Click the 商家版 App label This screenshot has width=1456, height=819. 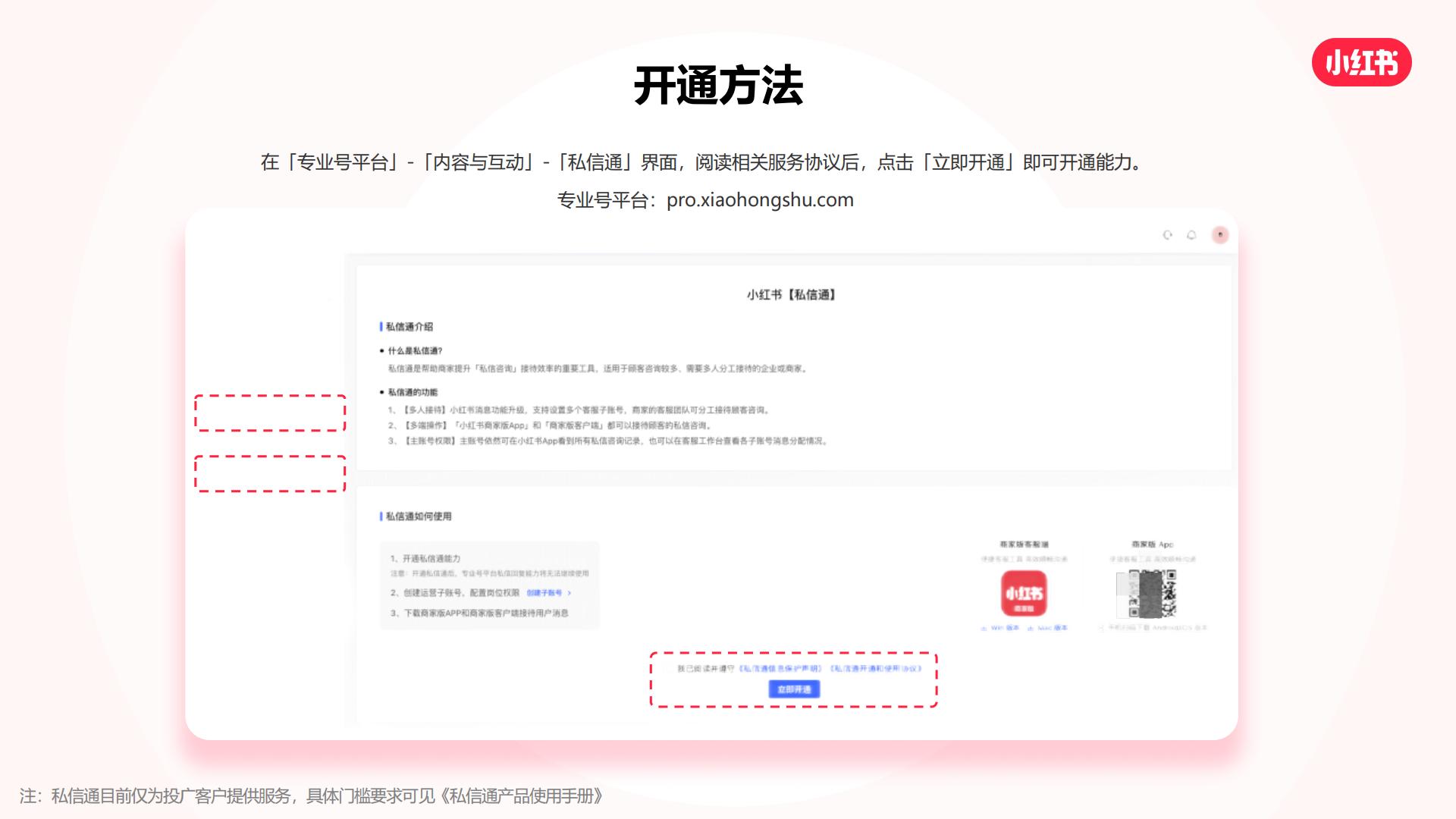pyautogui.click(x=1152, y=544)
